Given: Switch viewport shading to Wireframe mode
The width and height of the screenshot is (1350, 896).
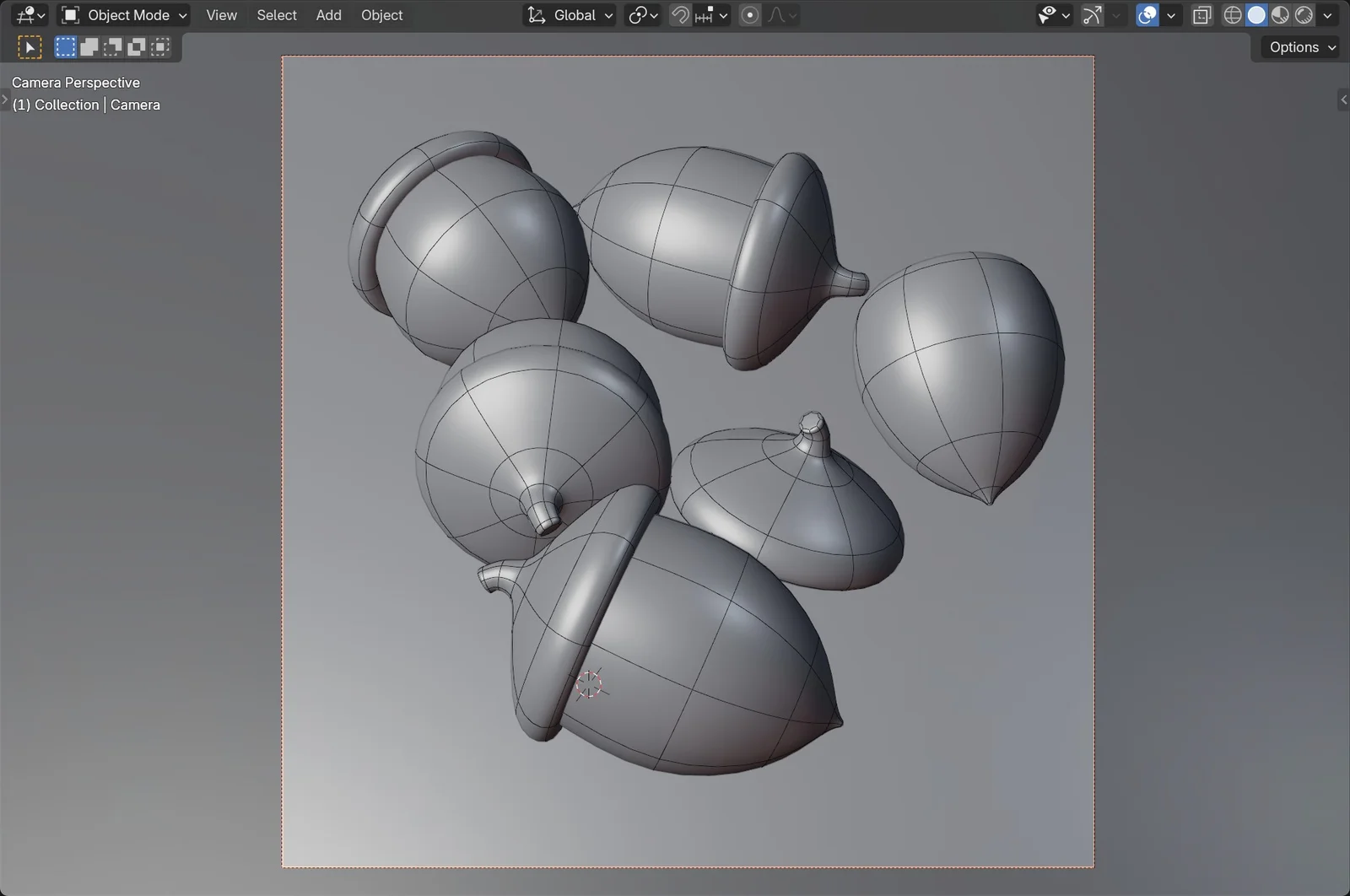Looking at the screenshot, I should point(1233,14).
